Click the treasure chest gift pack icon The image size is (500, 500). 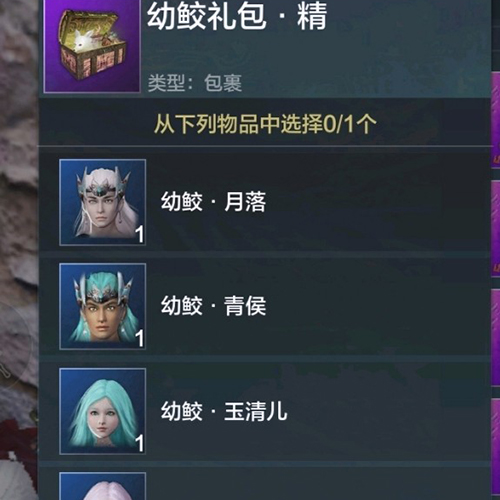[92, 46]
